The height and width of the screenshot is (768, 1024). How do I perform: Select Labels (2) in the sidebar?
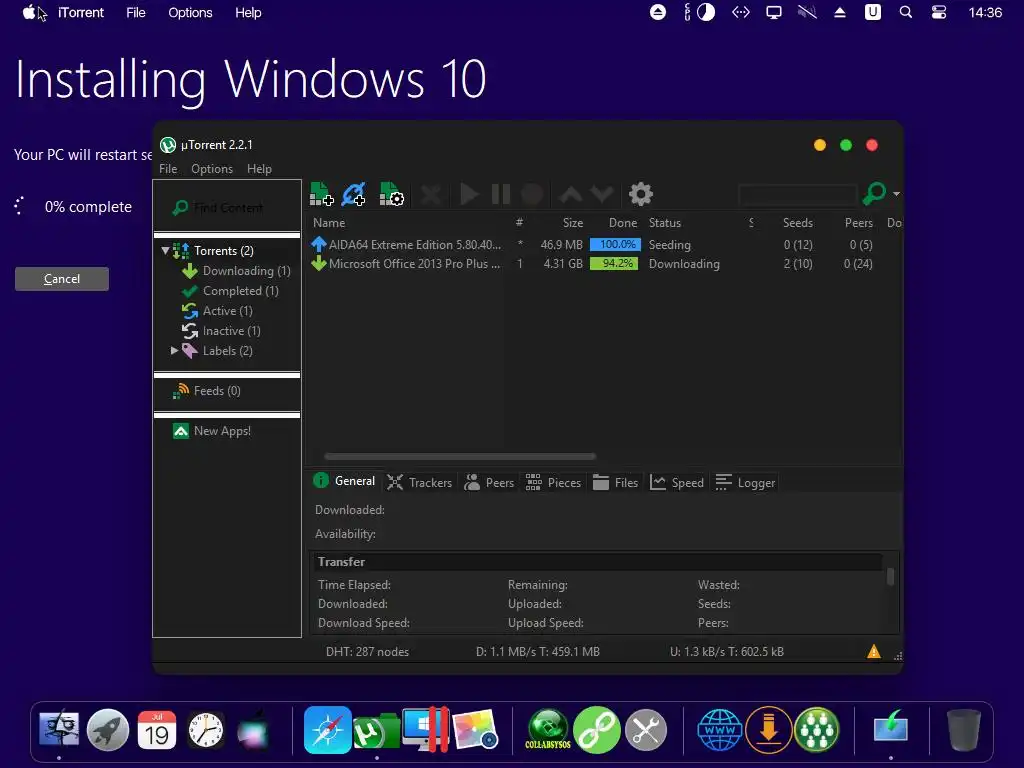point(227,351)
